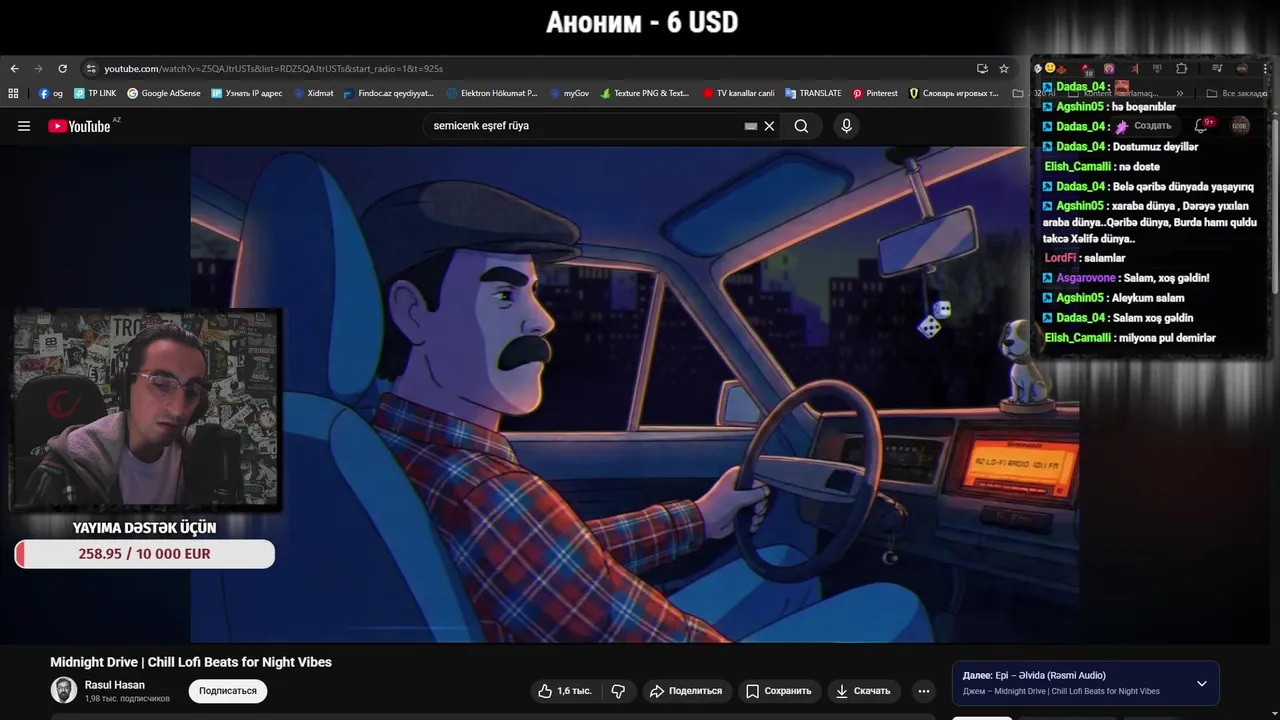Screen dimensions: 1280x720
Task: Clear the YouTube search query
Action: 769,126
